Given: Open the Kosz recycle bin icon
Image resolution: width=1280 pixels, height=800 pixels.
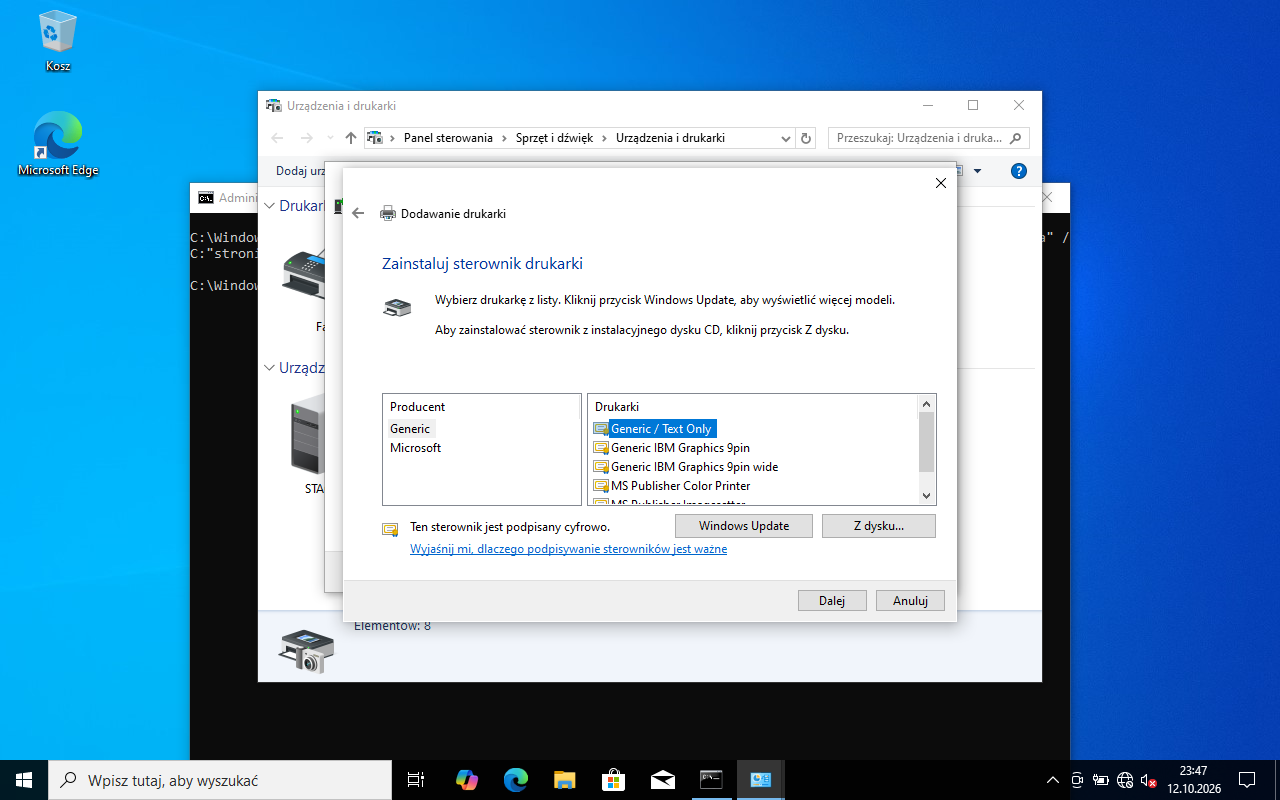Looking at the screenshot, I should pyautogui.click(x=58, y=41).
